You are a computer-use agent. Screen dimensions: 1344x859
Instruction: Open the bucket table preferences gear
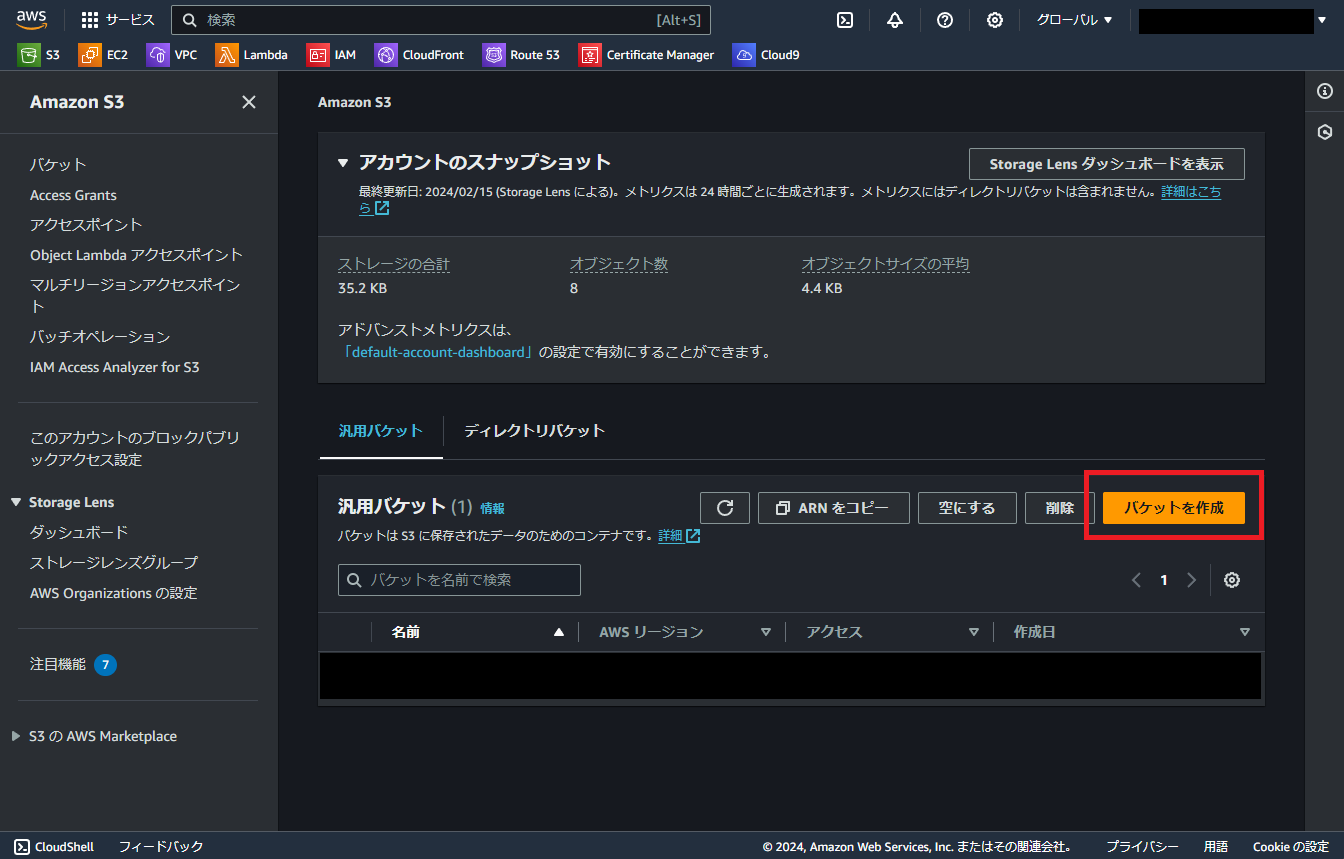(x=1231, y=579)
